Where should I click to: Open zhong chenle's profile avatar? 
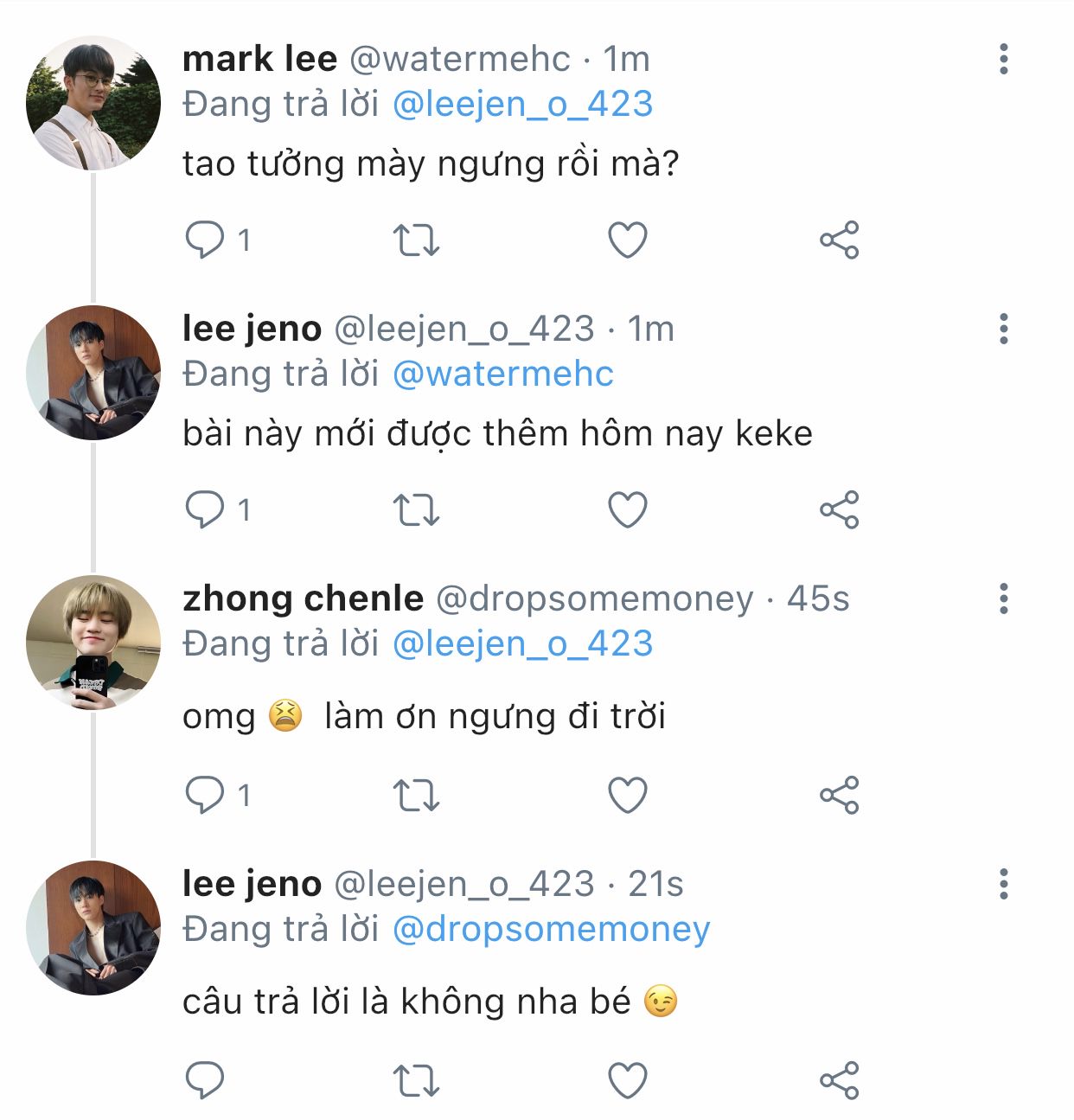click(x=93, y=643)
